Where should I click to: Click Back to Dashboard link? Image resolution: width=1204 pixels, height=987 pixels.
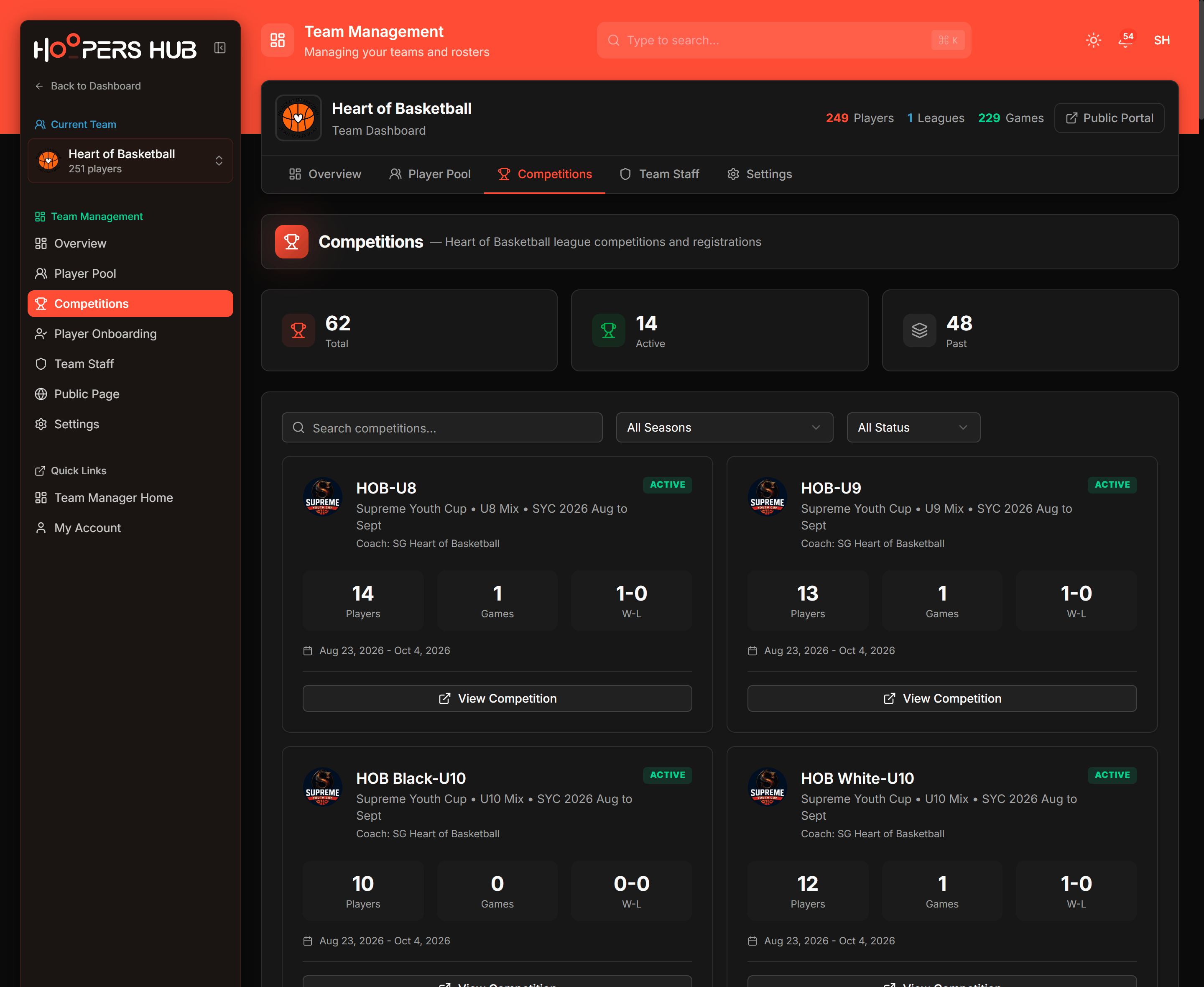(88, 86)
